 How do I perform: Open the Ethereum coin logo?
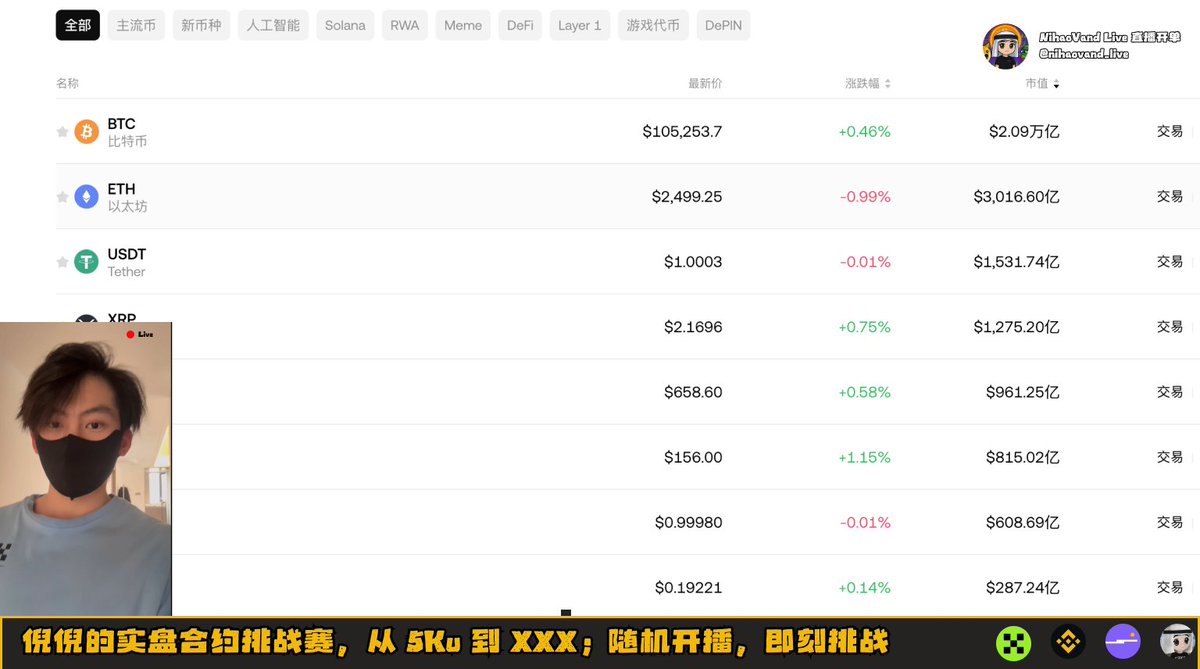click(87, 196)
